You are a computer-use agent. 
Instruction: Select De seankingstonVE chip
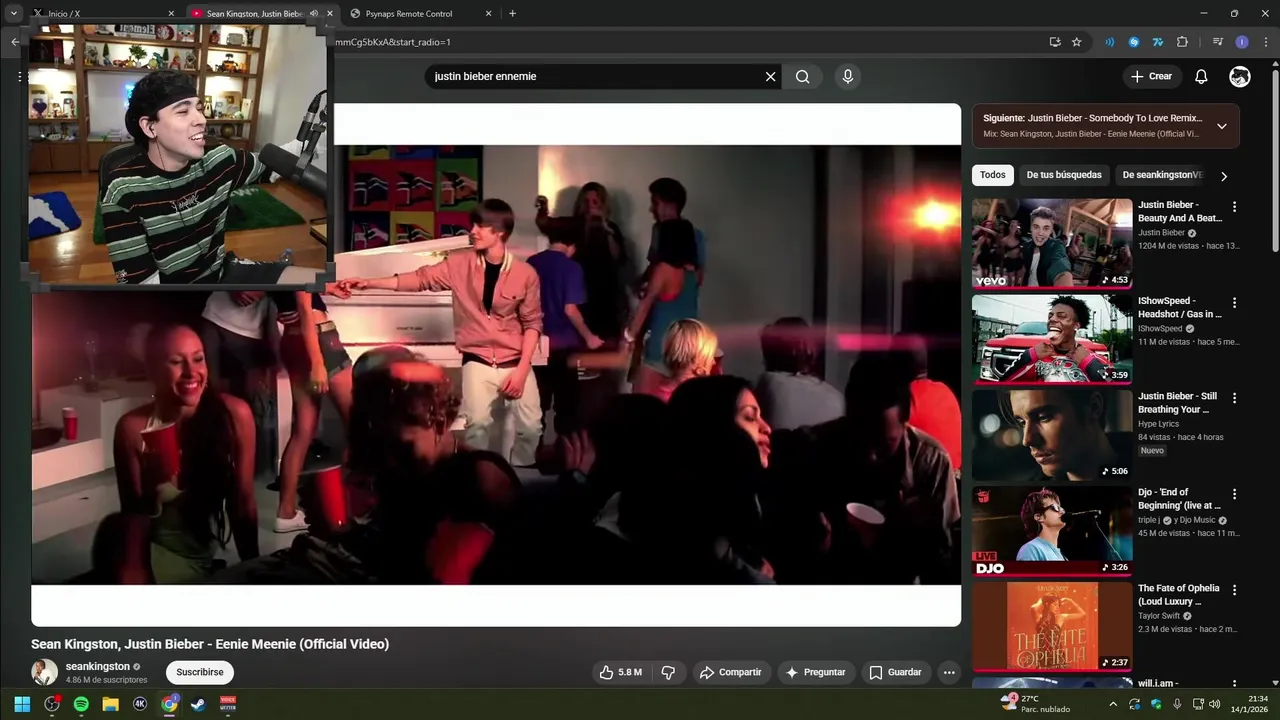[x=1162, y=175]
